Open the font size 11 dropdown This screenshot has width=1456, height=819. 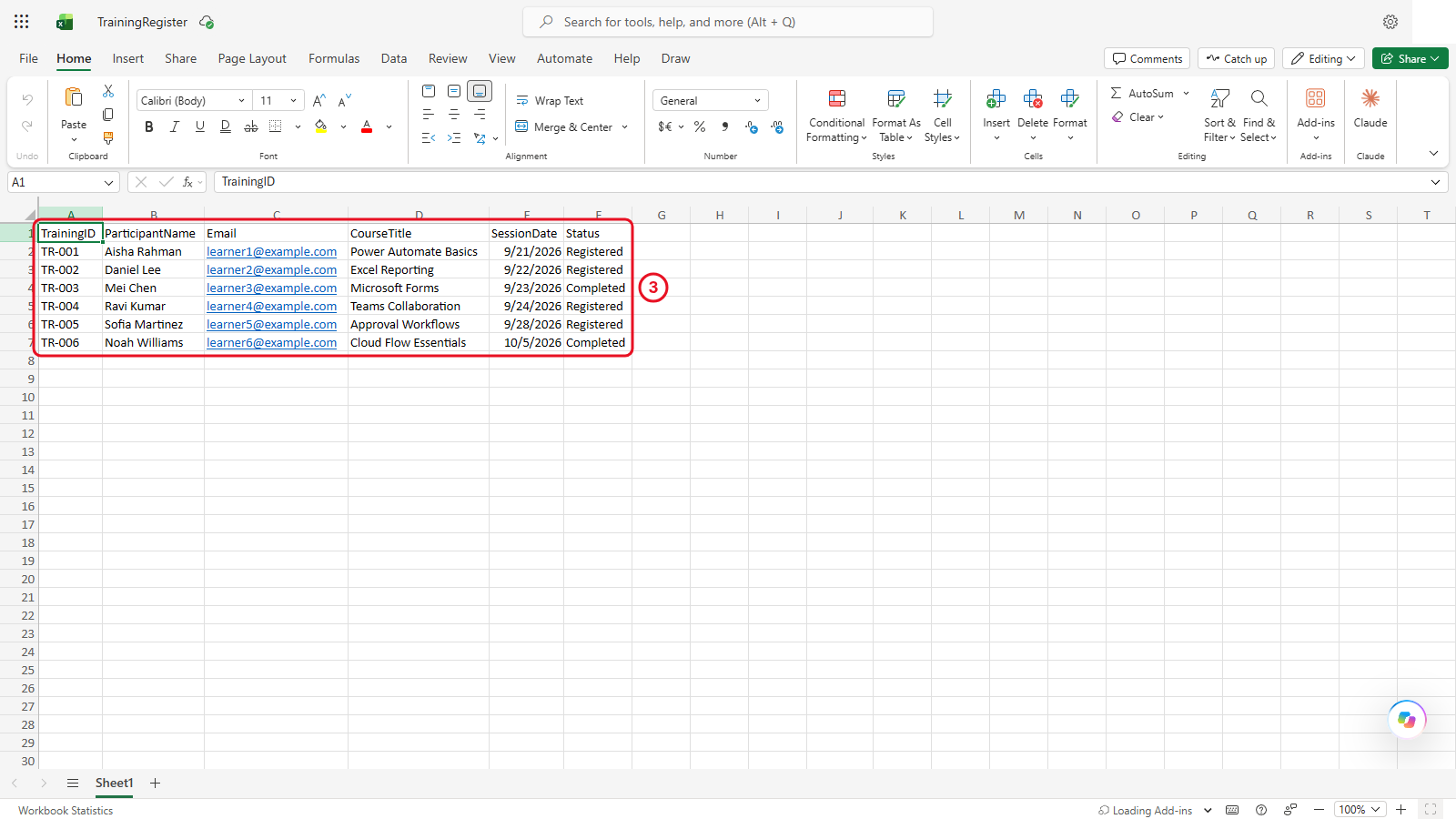[293, 100]
